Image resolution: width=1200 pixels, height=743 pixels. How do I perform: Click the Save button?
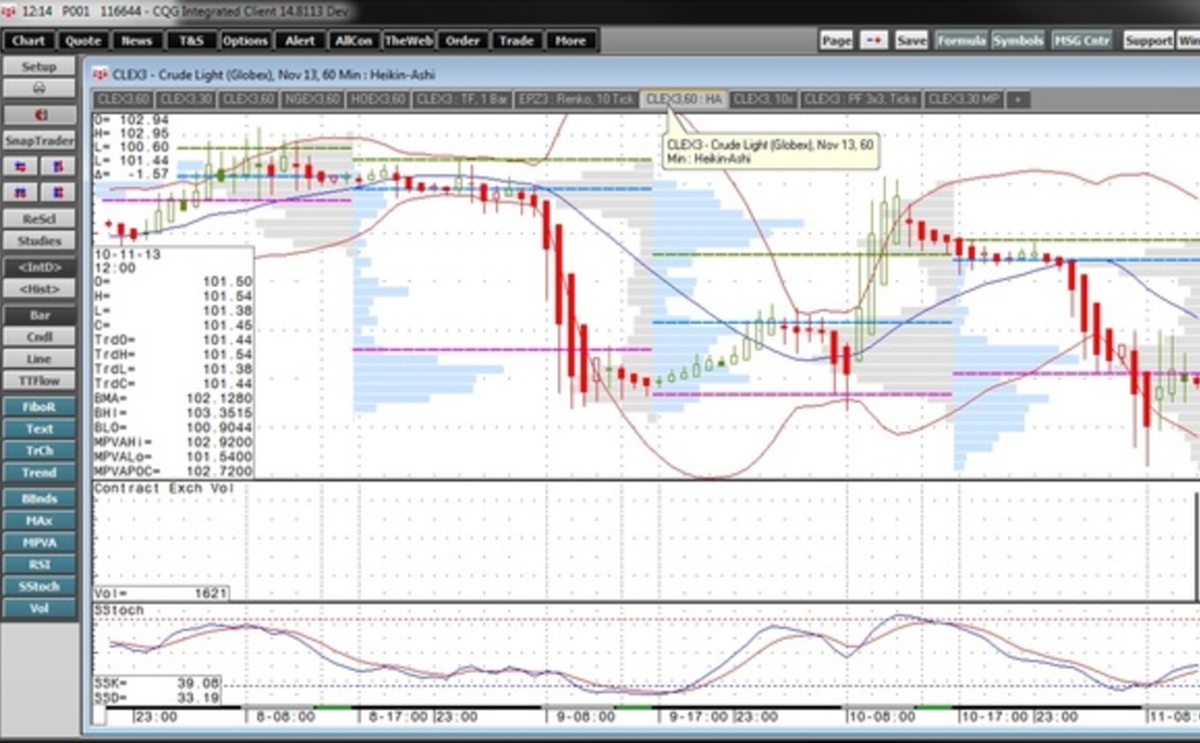point(910,41)
